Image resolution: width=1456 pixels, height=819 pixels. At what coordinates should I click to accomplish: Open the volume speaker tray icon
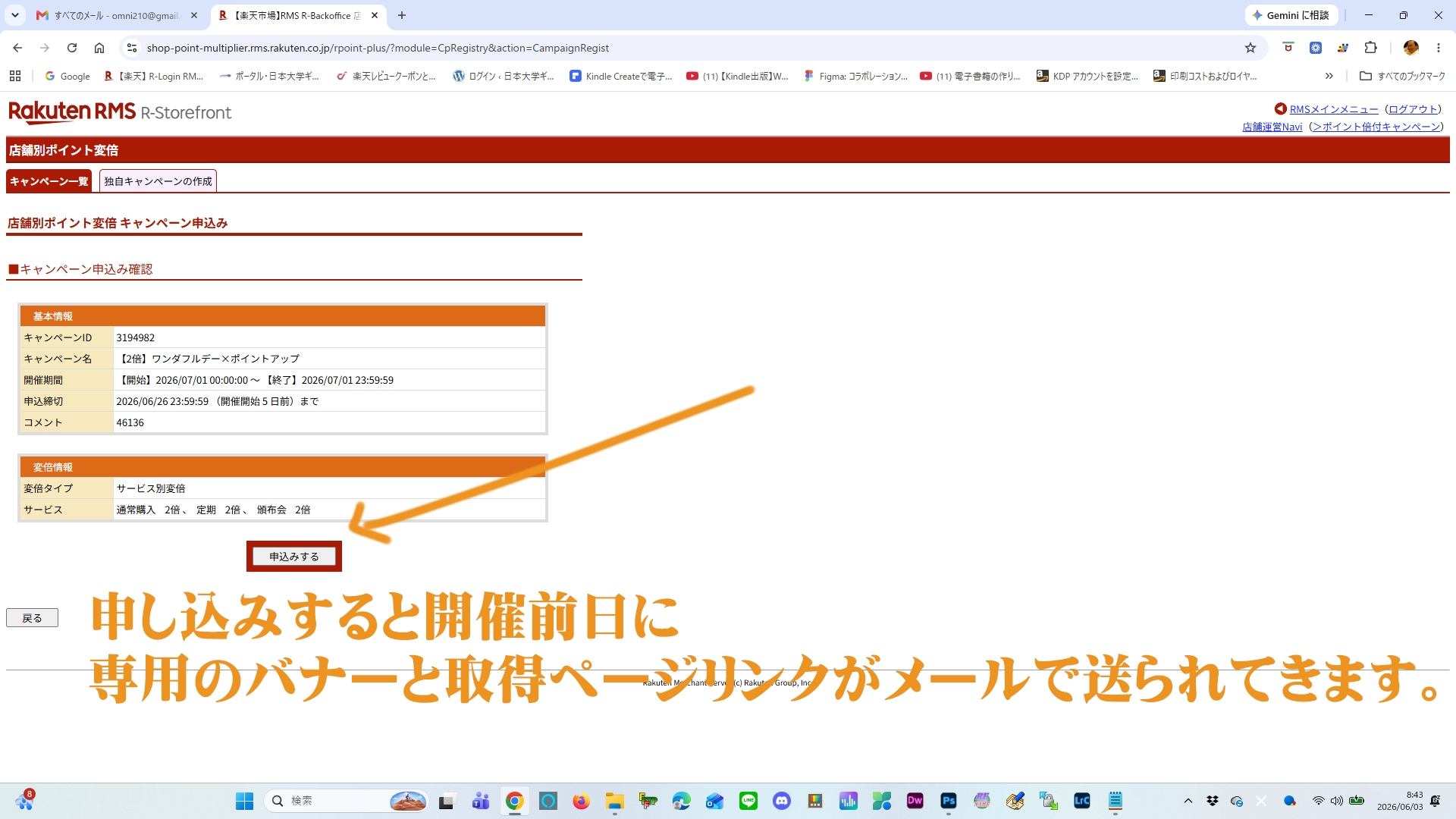pyautogui.click(x=1336, y=801)
